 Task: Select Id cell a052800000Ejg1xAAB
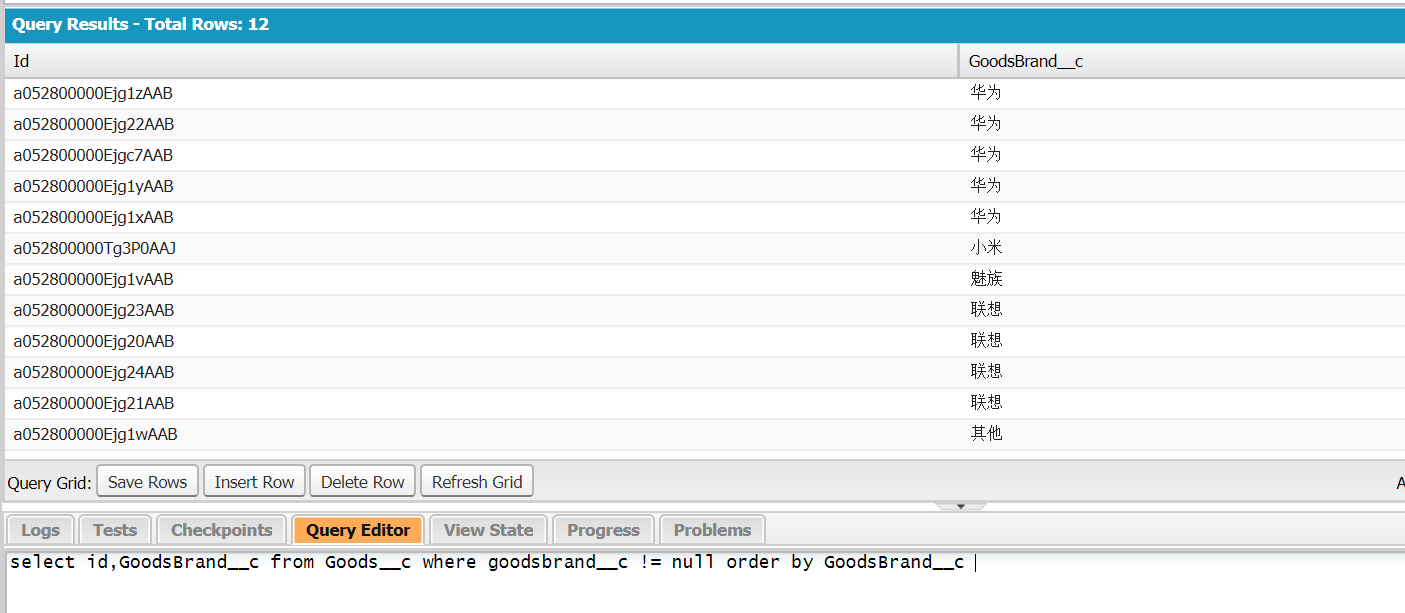[481, 217]
